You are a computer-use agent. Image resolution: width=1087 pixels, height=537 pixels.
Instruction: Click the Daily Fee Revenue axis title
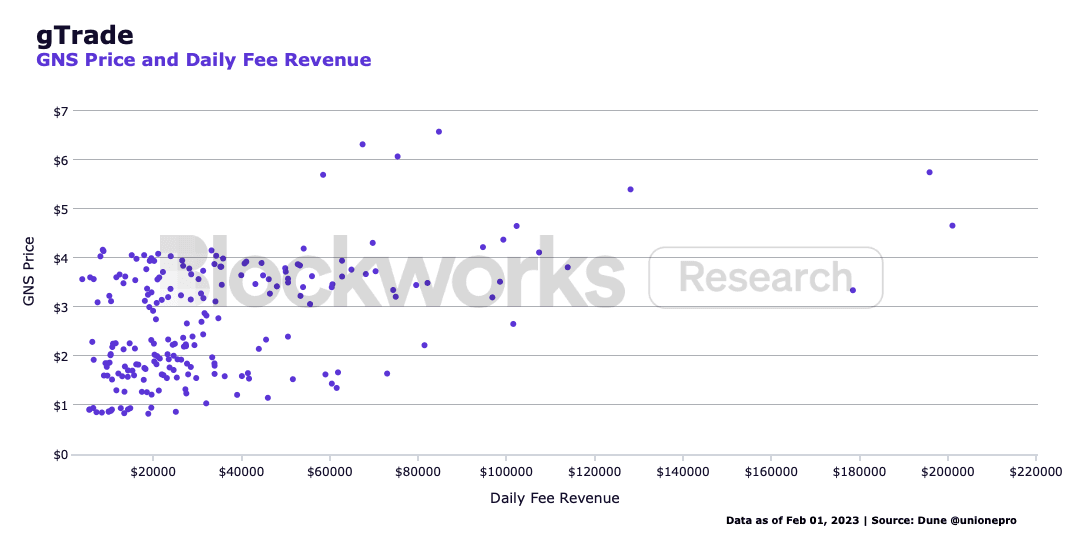[554, 498]
